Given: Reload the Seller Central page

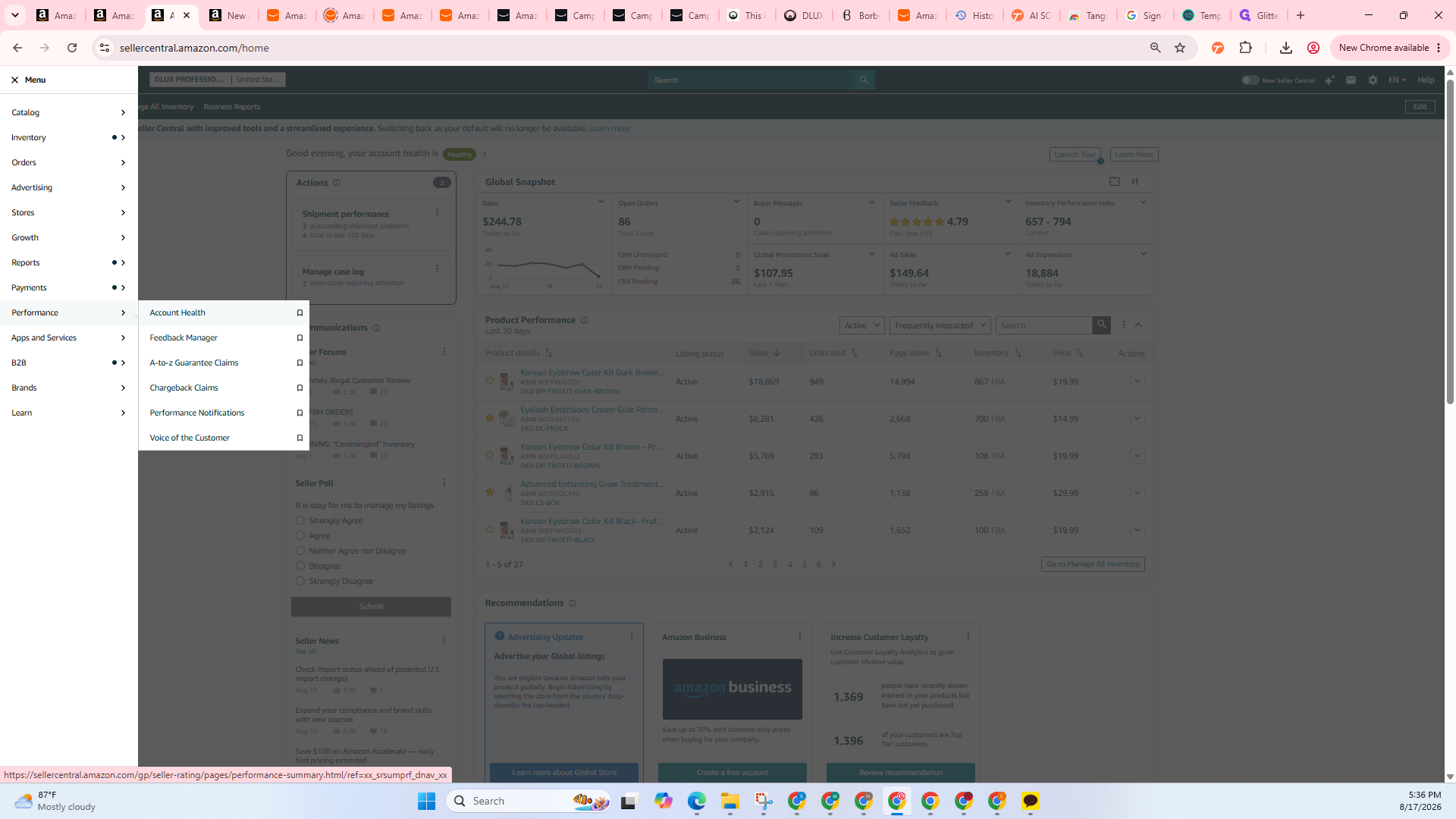Looking at the screenshot, I should click(x=72, y=48).
